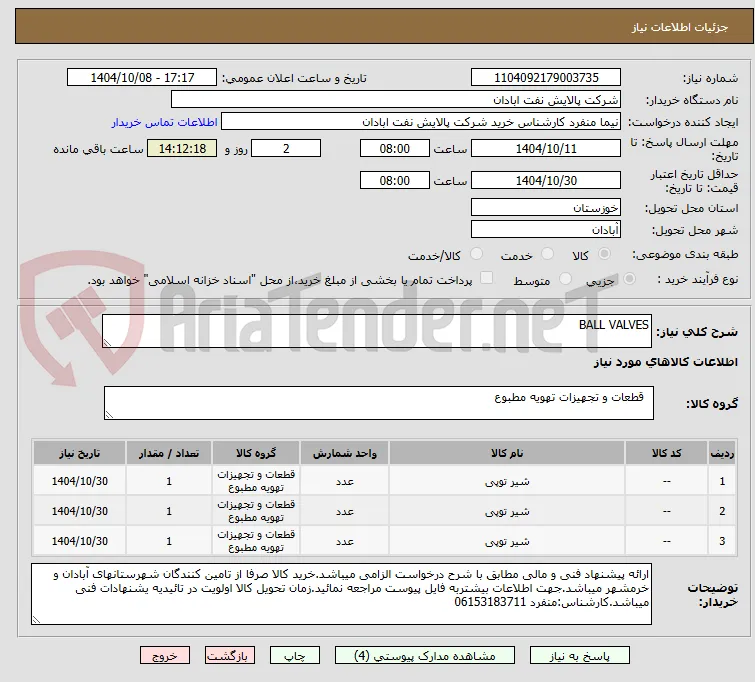Click قطعات و تجهیزات cell in row 3

tap(256, 541)
